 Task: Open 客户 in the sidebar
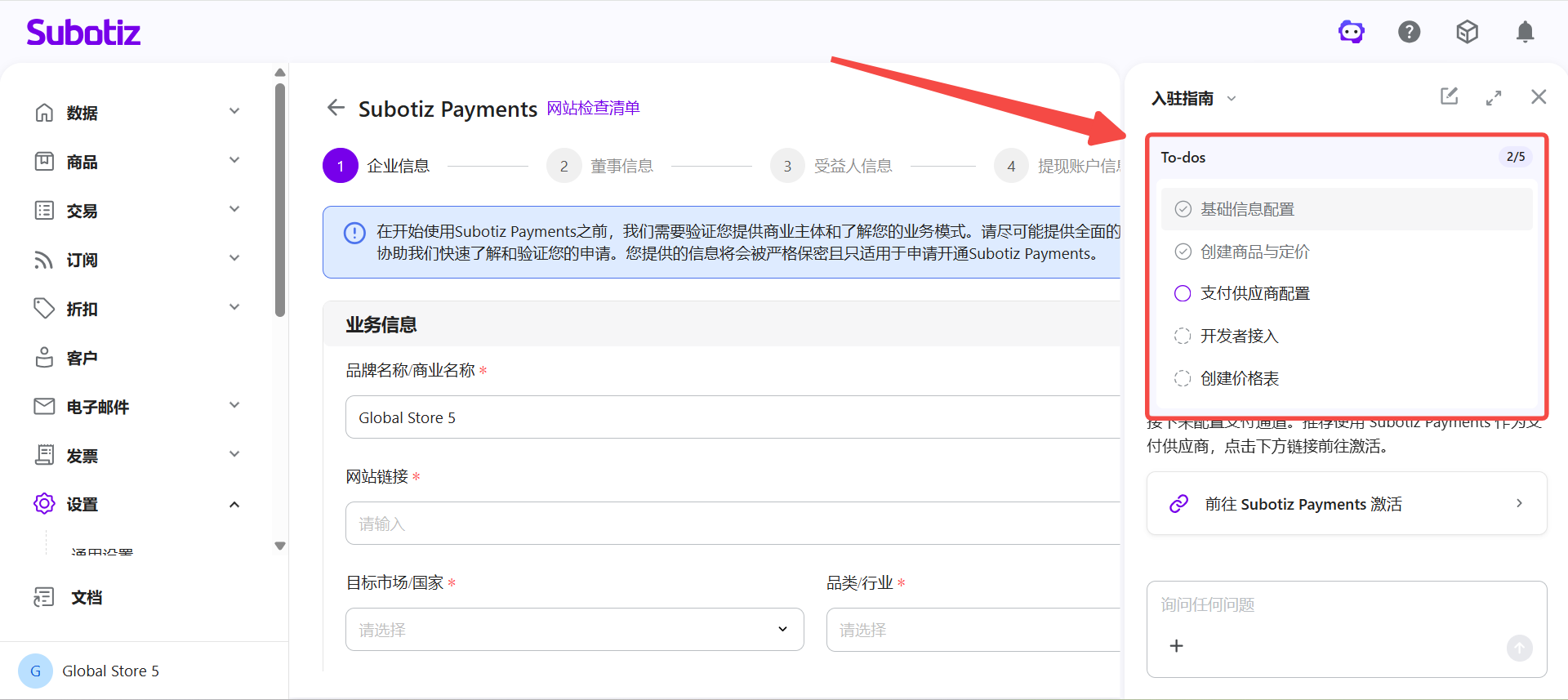[82, 358]
